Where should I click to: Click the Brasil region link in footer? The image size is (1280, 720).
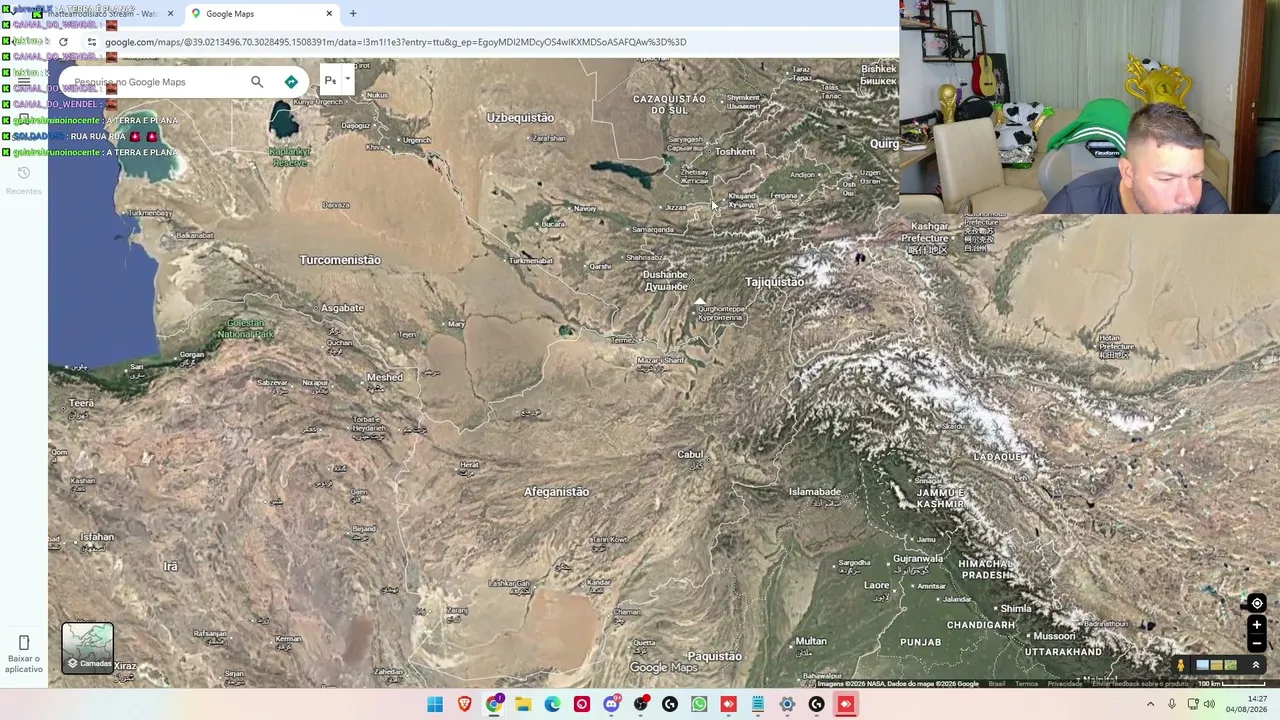(997, 684)
